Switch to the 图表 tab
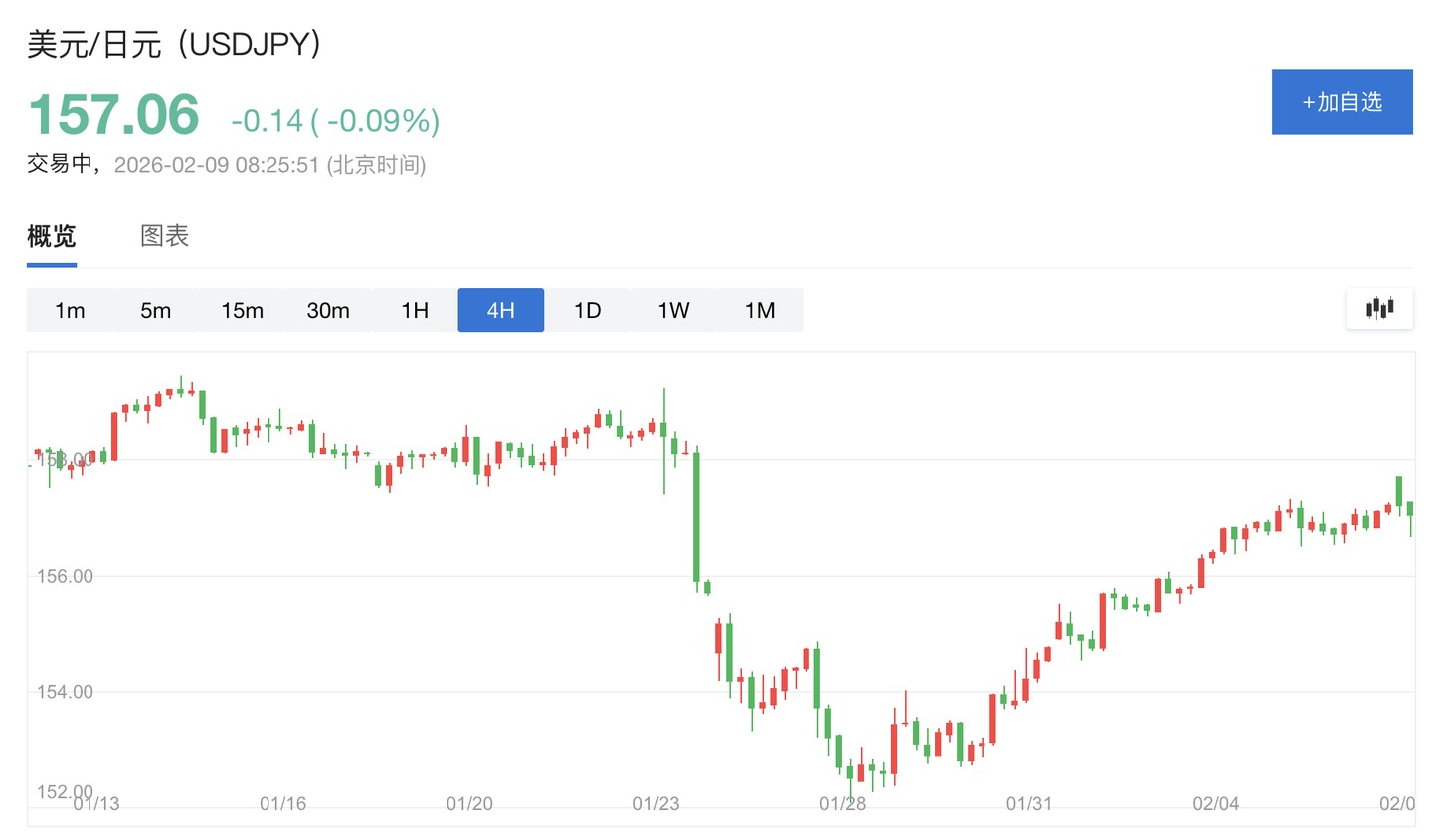 point(164,236)
